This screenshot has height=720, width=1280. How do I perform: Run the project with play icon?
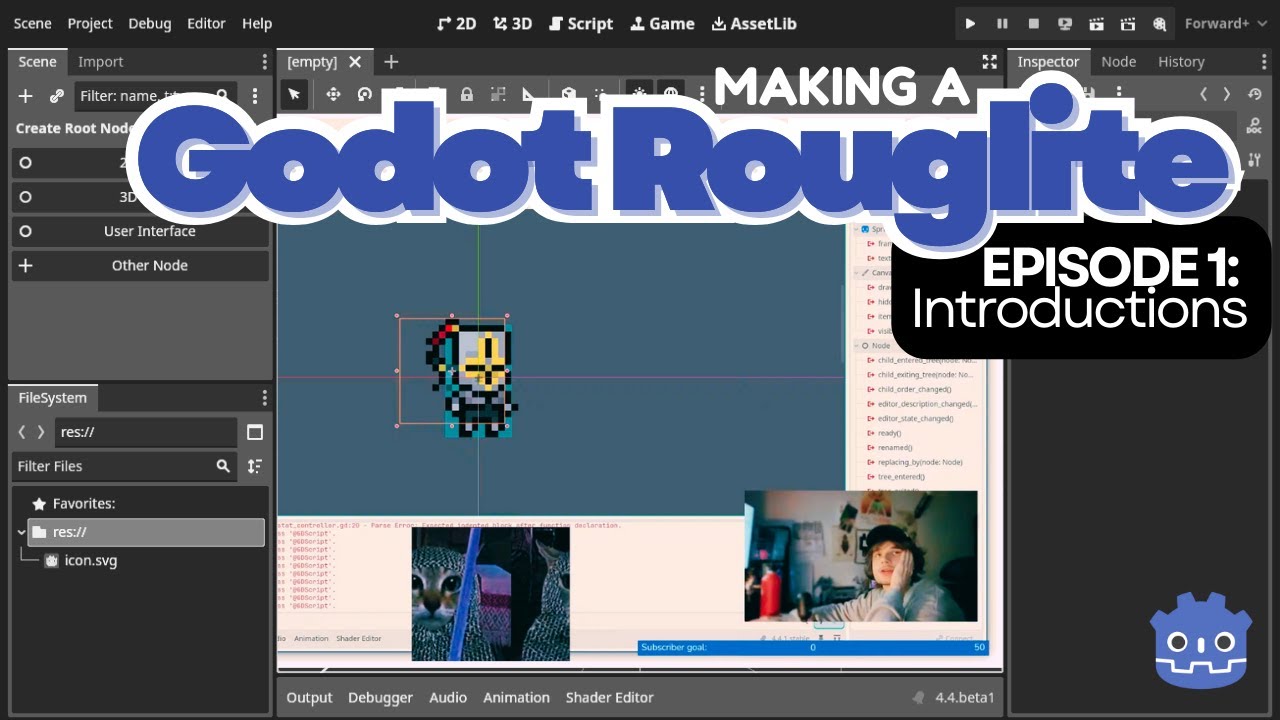(x=970, y=23)
